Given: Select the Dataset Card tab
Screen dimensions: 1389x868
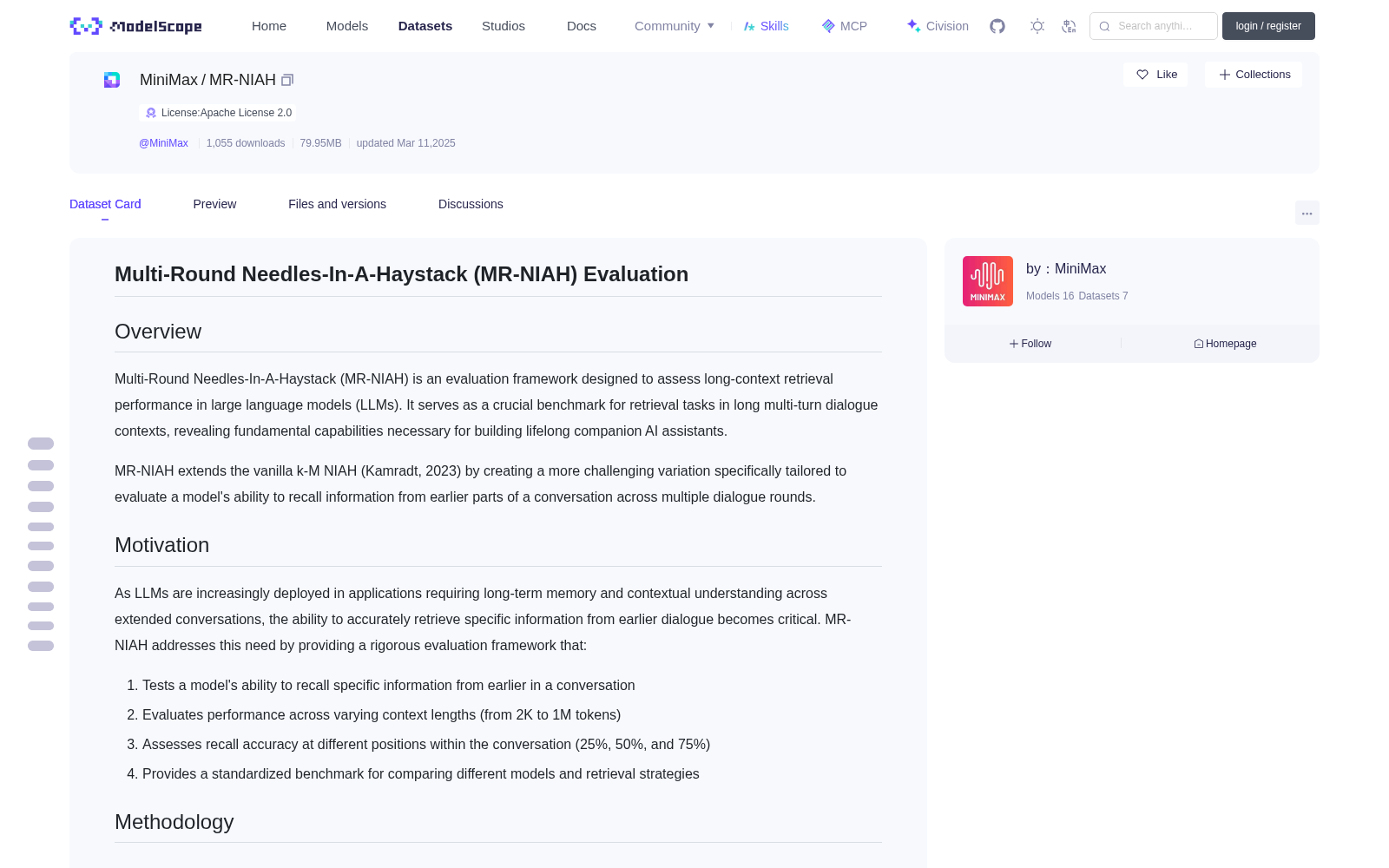Looking at the screenshot, I should coord(105,204).
